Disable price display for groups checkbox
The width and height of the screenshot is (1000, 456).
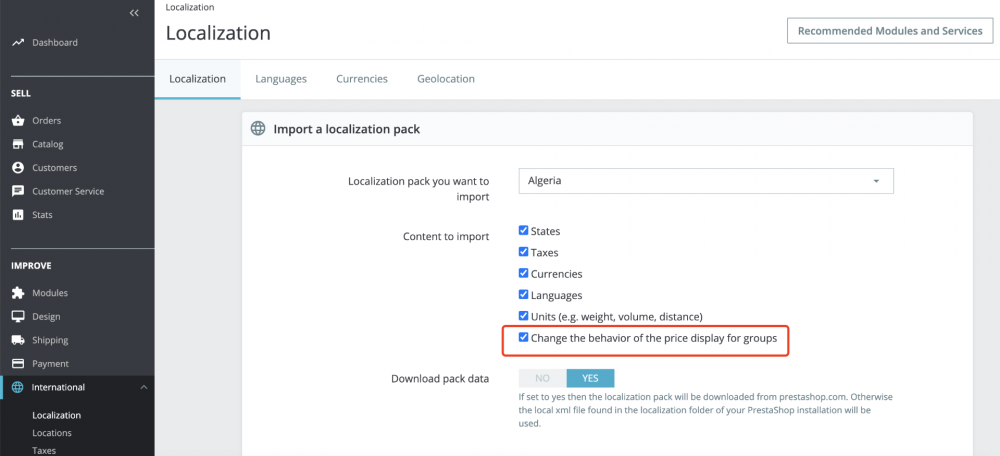[x=524, y=338]
